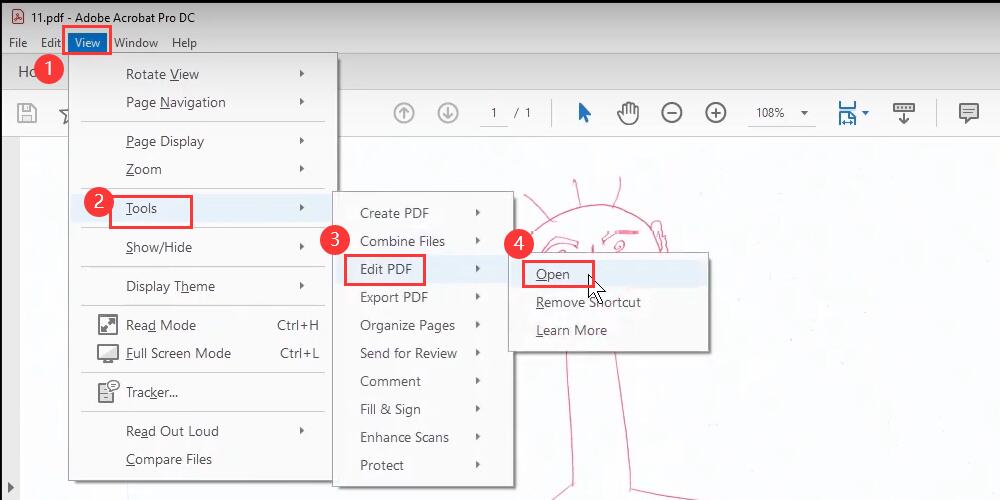The image size is (1000, 500).
Task: Zoom out using the minus icon
Action: [x=672, y=113]
